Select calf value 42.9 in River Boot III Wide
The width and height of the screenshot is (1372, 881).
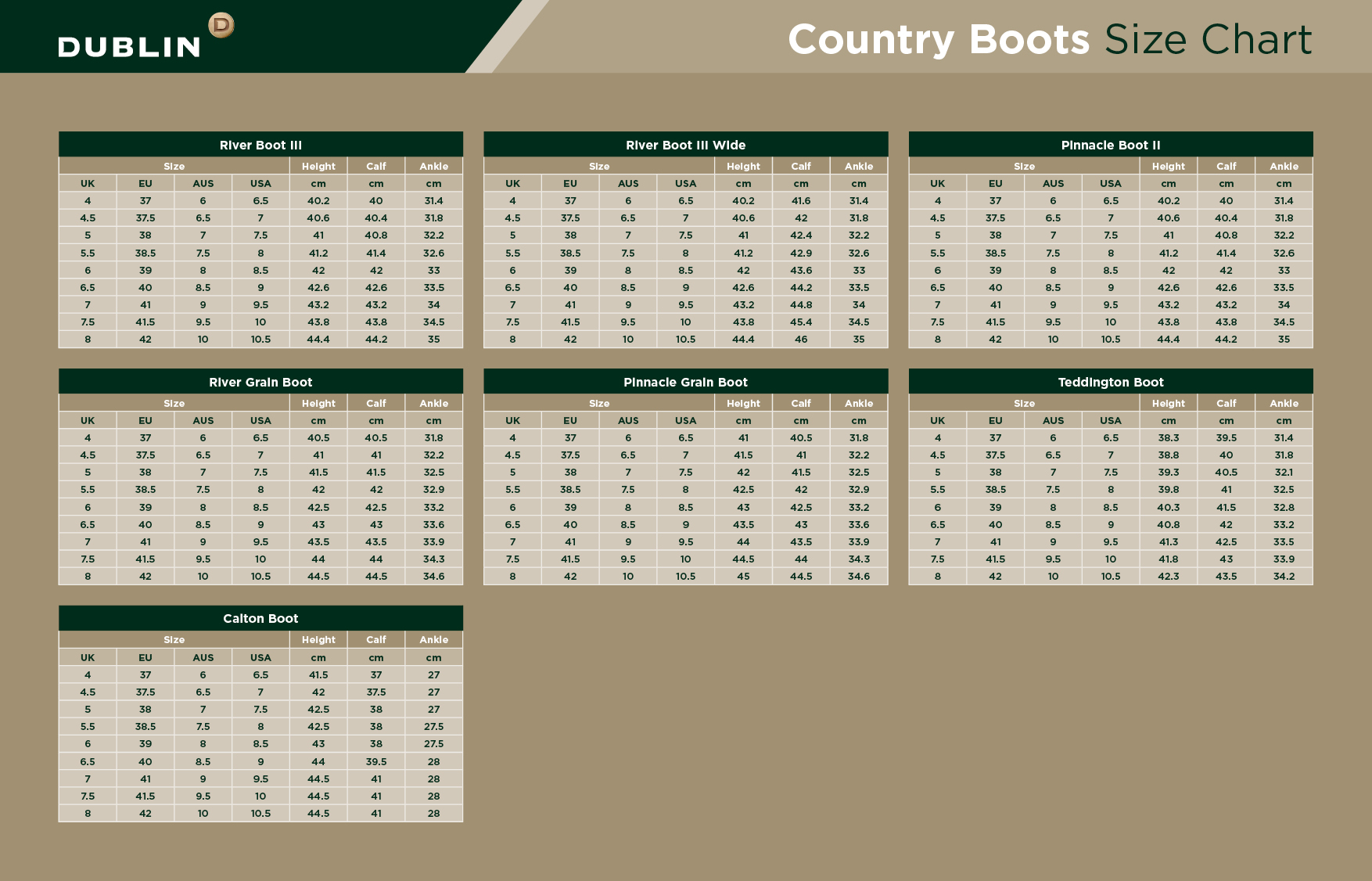tap(801, 253)
